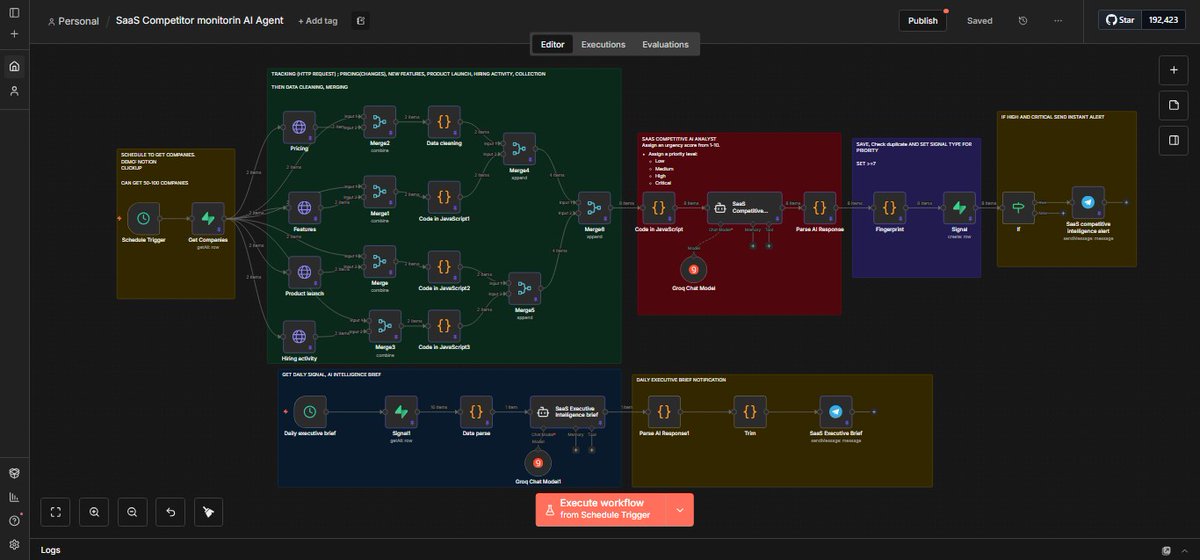The height and width of the screenshot is (560, 1200).
Task: Click the add node plus button
Action: [1174, 70]
